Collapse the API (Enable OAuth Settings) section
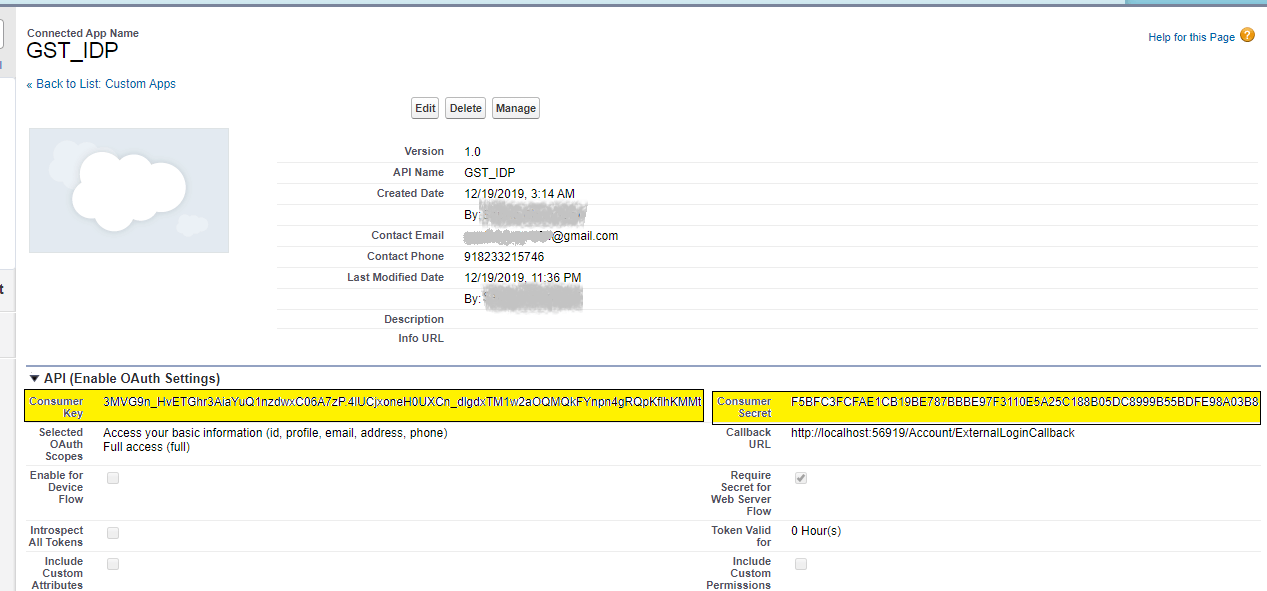This screenshot has width=1267, height=591. click(x=35, y=378)
